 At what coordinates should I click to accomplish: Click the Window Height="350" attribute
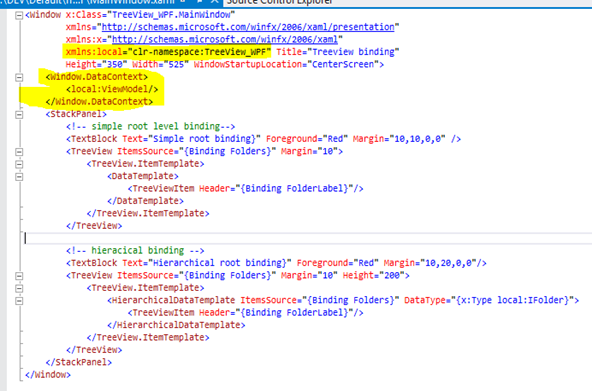point(96,64)
